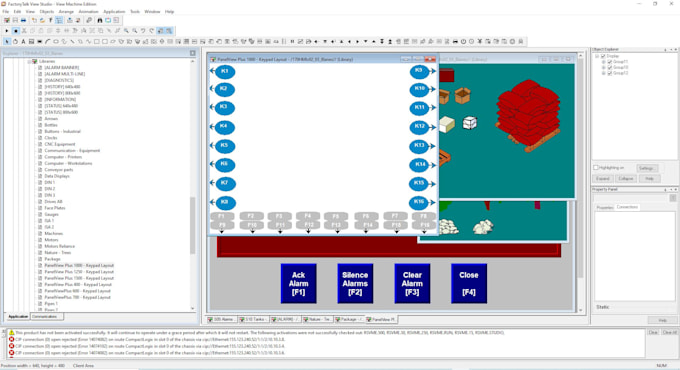This screenshot has height=370, width=680.
Task: Select the PanelView Plus 1250 - Keypad Layout item
Action: tap(79, 272)
